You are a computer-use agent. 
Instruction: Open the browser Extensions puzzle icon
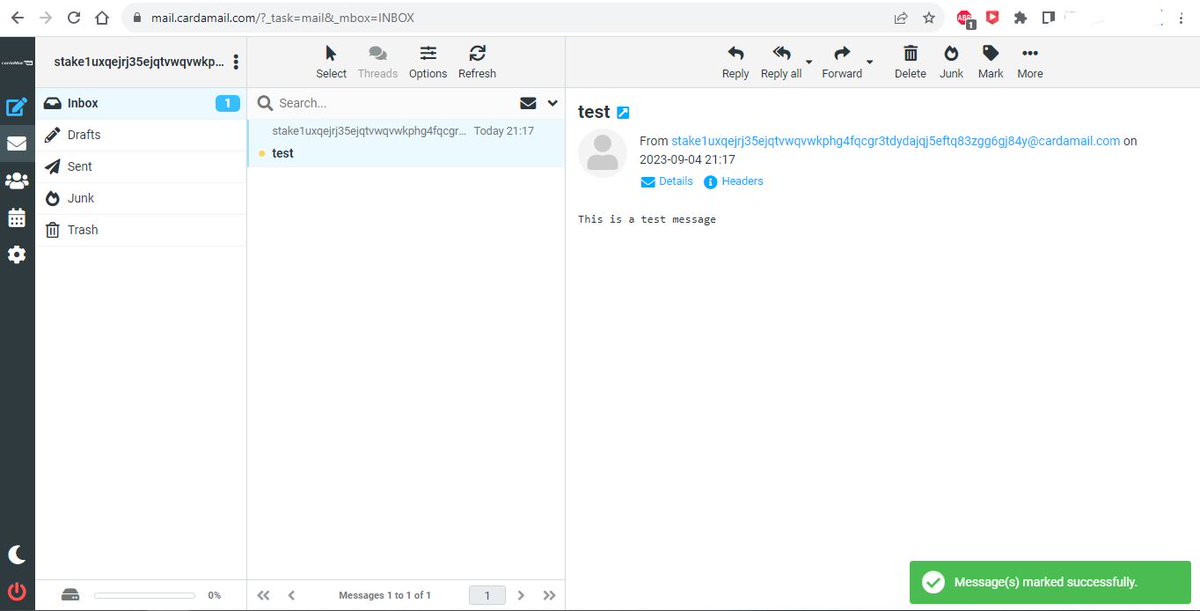(1020, 17)
